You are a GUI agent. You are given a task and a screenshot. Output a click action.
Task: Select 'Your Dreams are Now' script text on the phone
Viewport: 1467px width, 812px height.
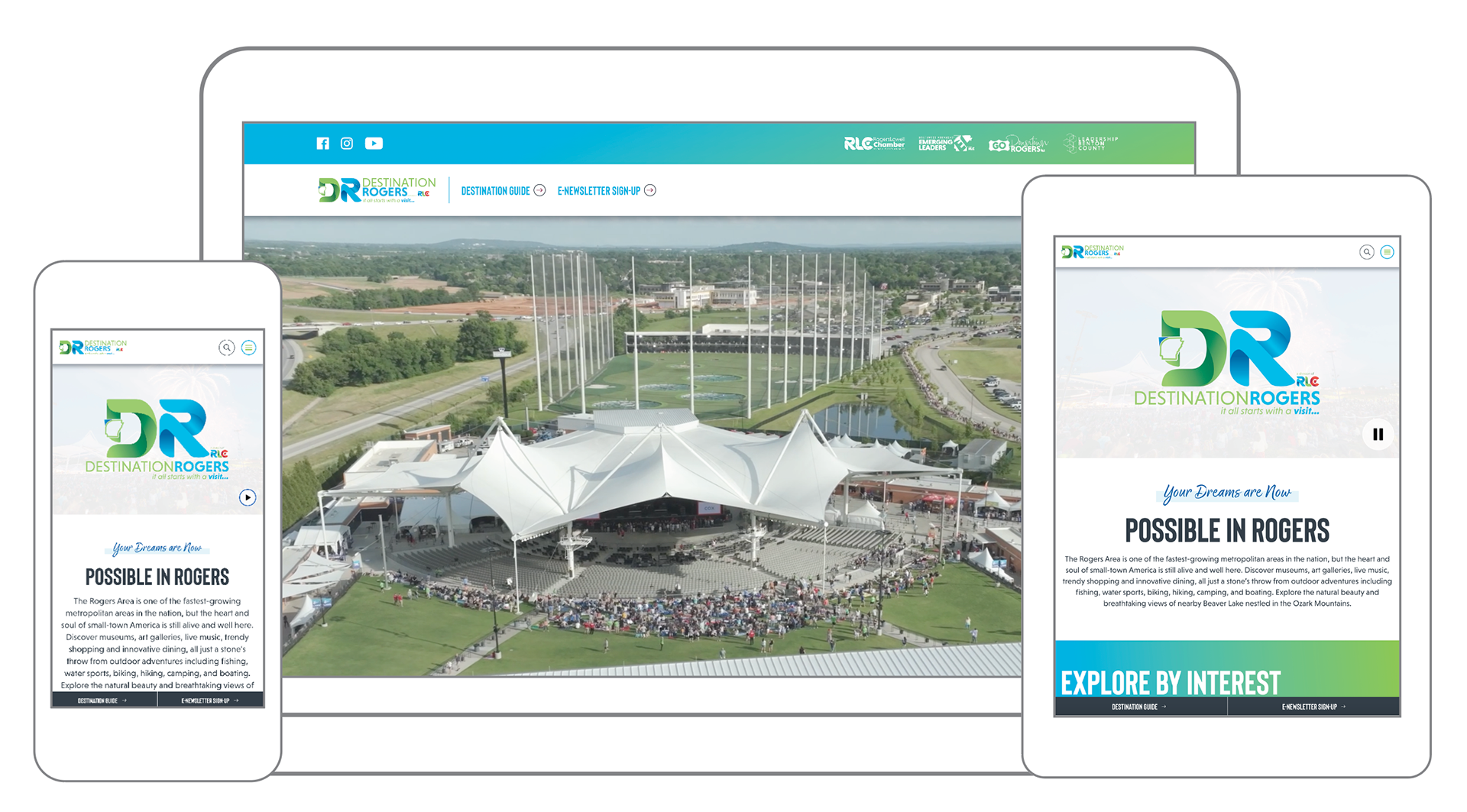pos(157,548)
